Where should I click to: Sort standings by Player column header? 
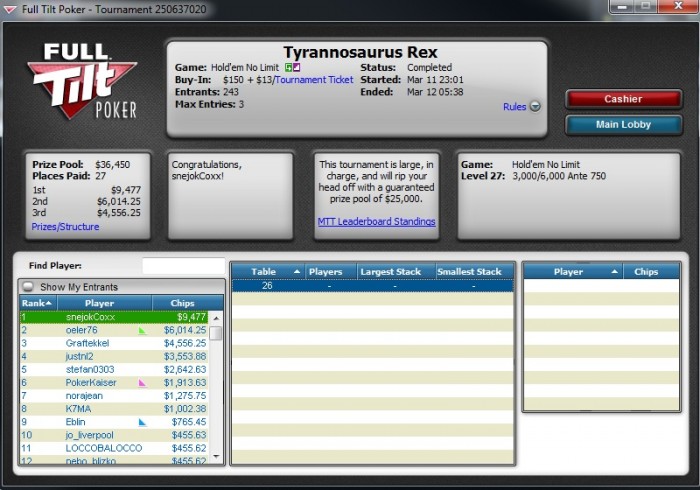(x=104, y=303)
